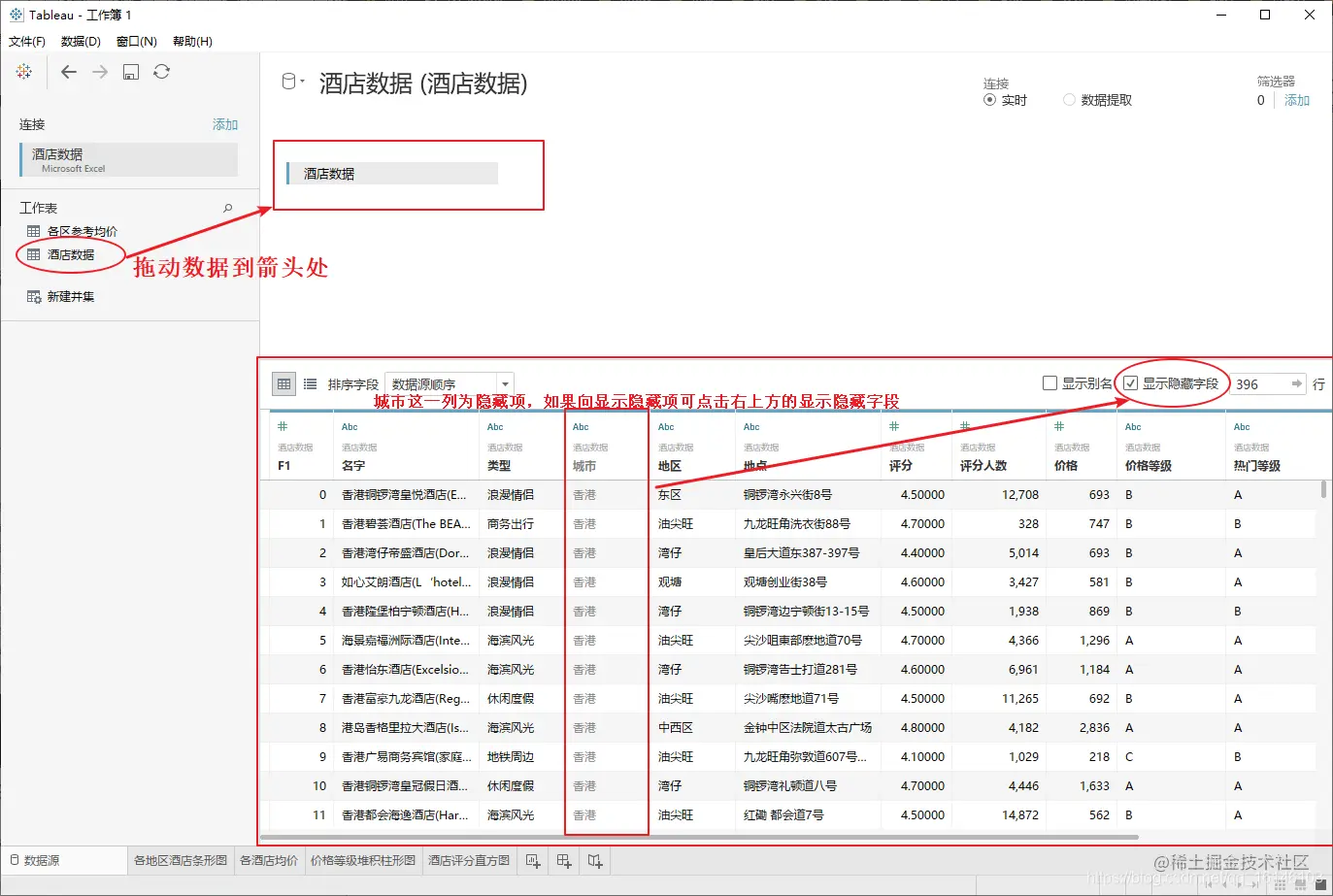Click 添加 link under 筛选器
Image resolution: width=1333 pixels, height=896 pixels.
click(1297, 100)
